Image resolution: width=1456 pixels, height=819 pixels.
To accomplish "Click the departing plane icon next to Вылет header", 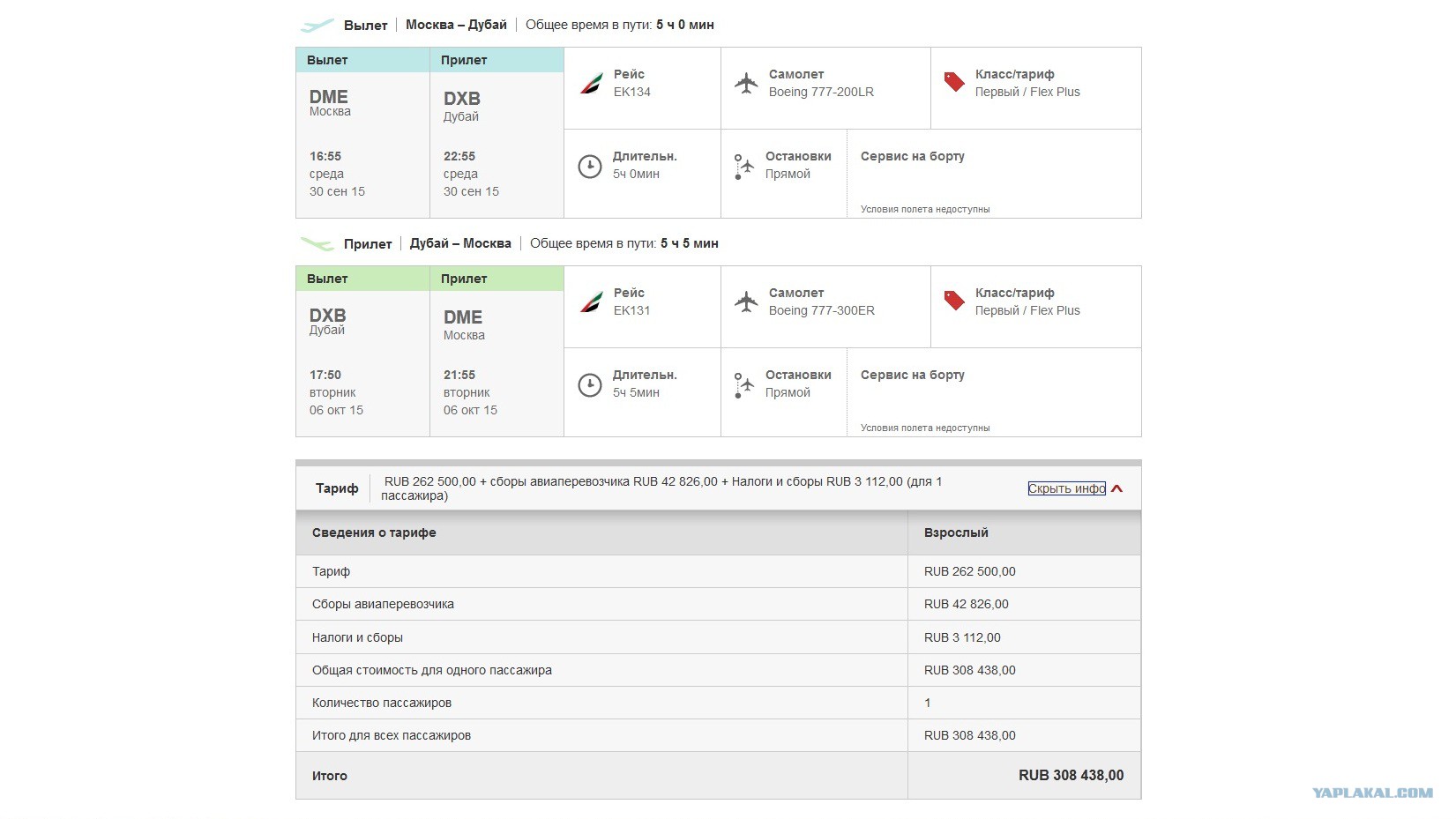I will tap(317, 26).
